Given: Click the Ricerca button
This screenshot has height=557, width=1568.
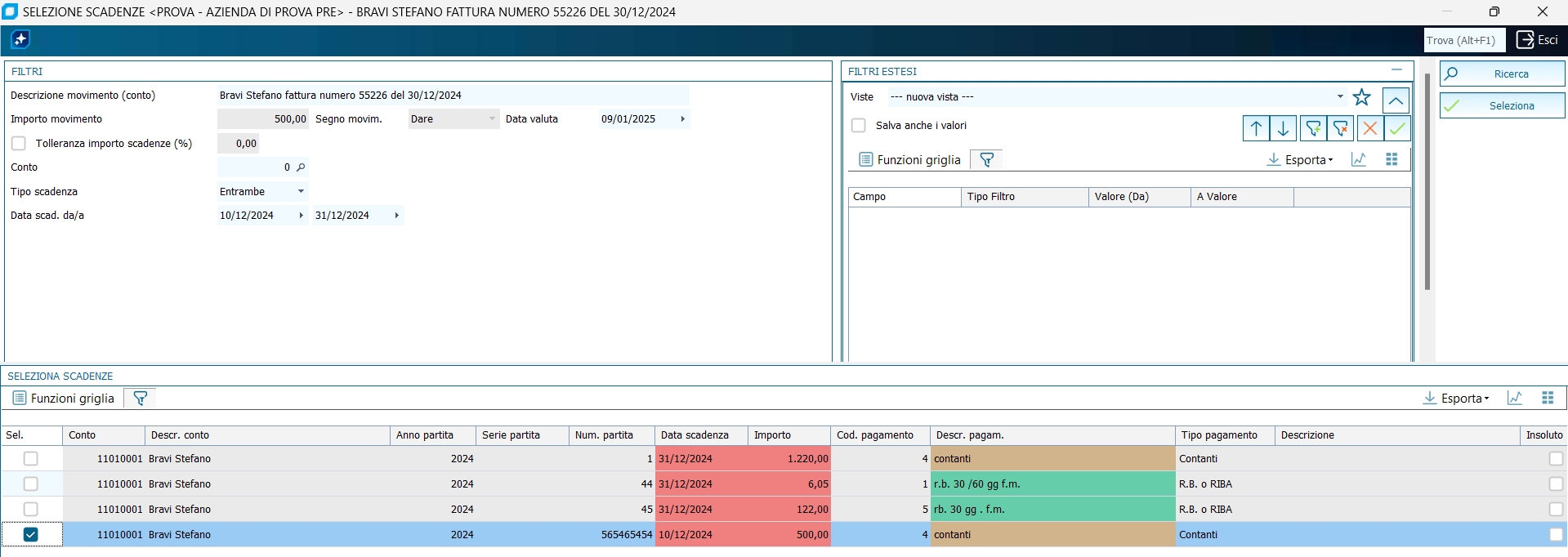Looking at the screenshot, I should coord(1502,74).
